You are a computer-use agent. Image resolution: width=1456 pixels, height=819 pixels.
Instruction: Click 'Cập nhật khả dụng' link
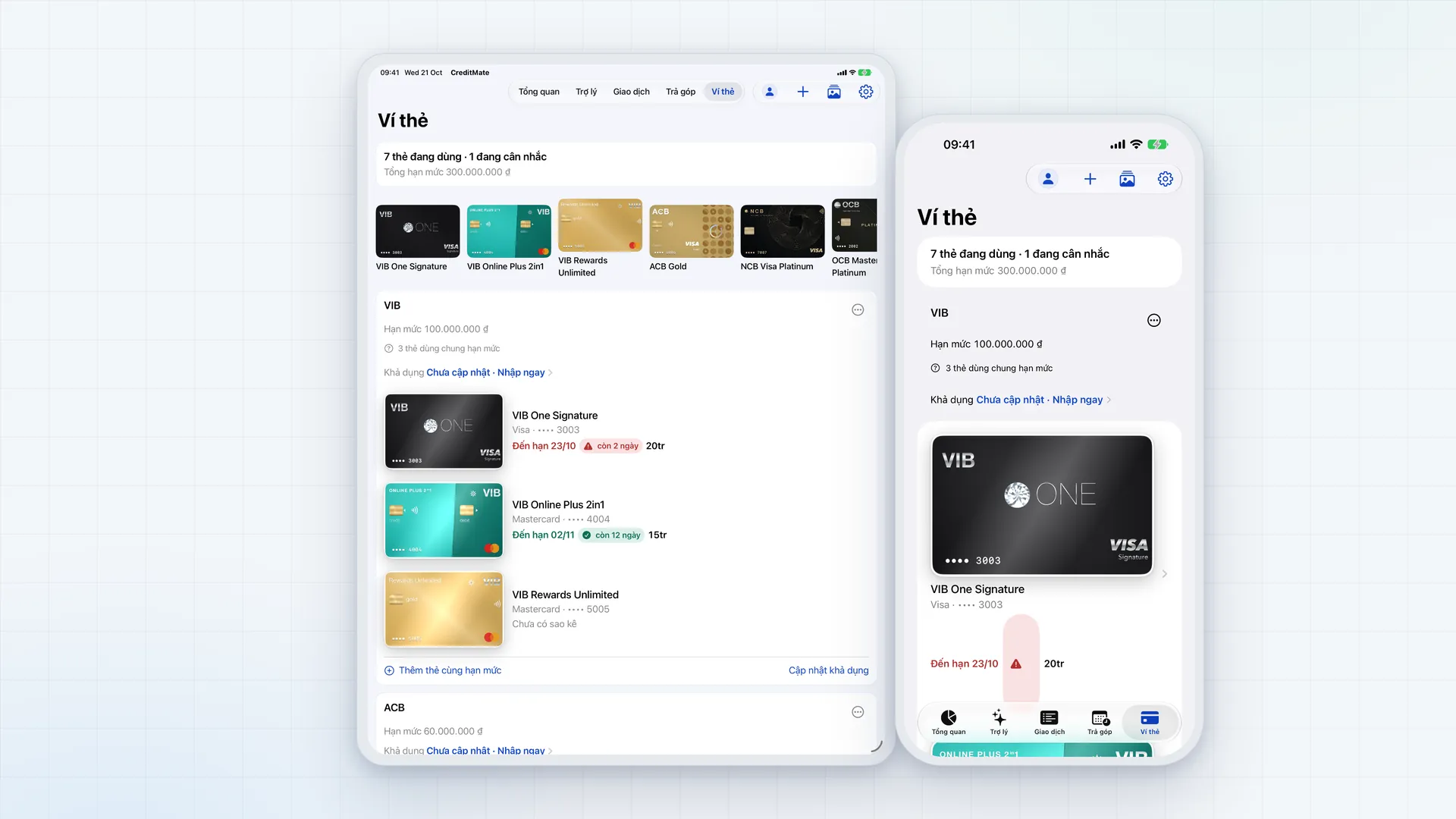(x=828, y=670)
